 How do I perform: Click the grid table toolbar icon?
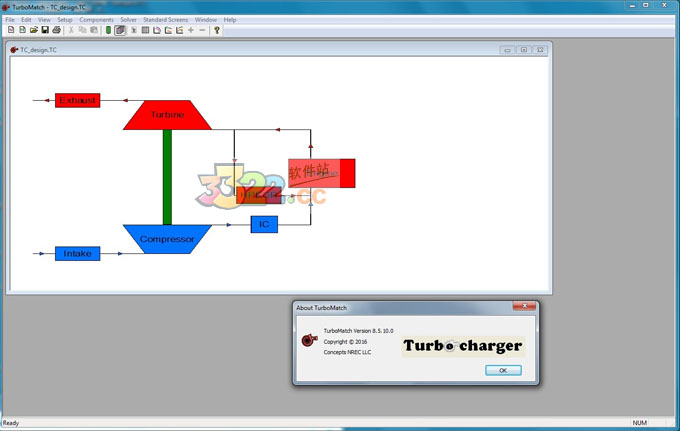tap(145, 30)
